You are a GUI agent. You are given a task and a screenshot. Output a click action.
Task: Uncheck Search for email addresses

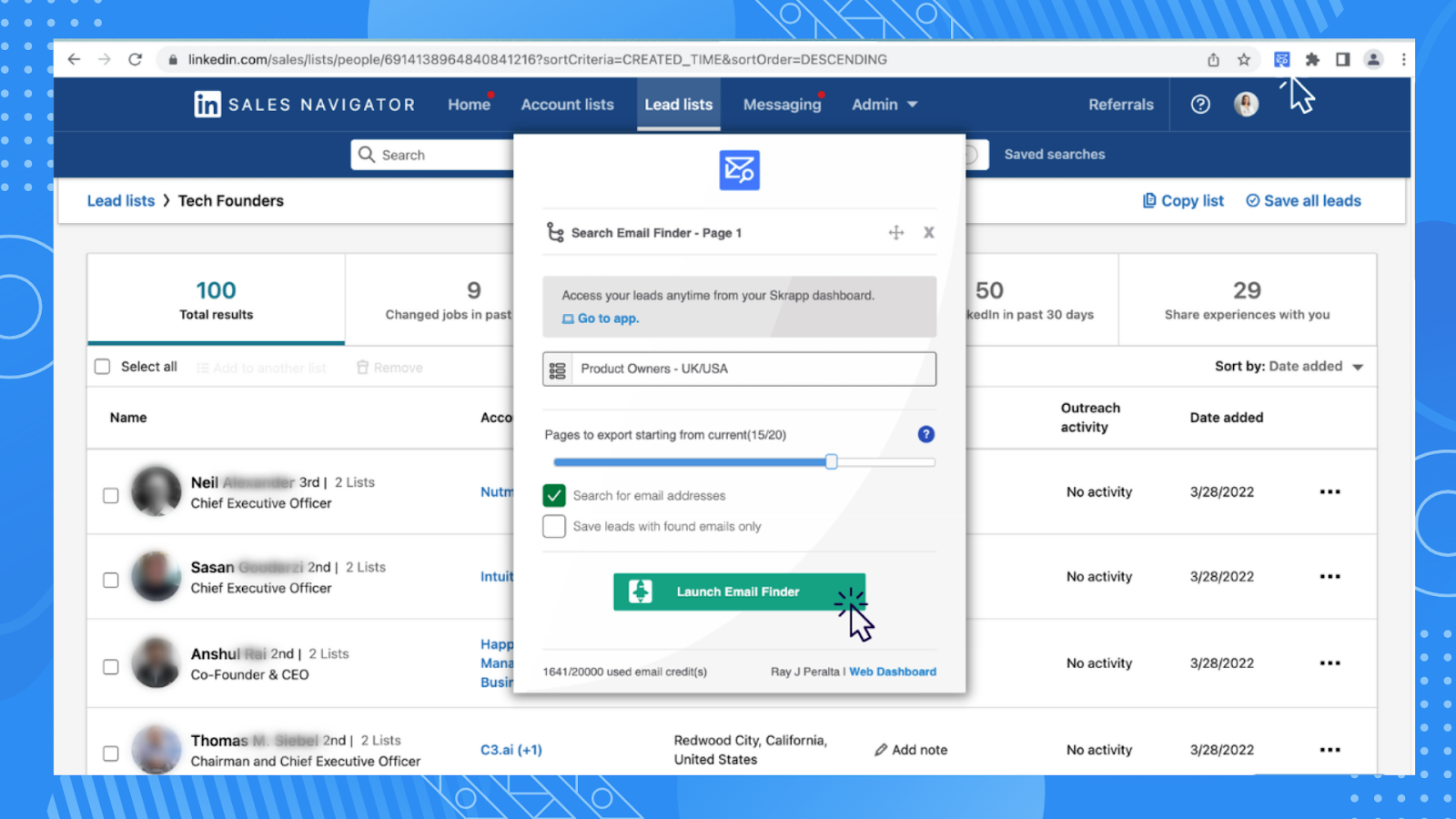click(554, 495)
